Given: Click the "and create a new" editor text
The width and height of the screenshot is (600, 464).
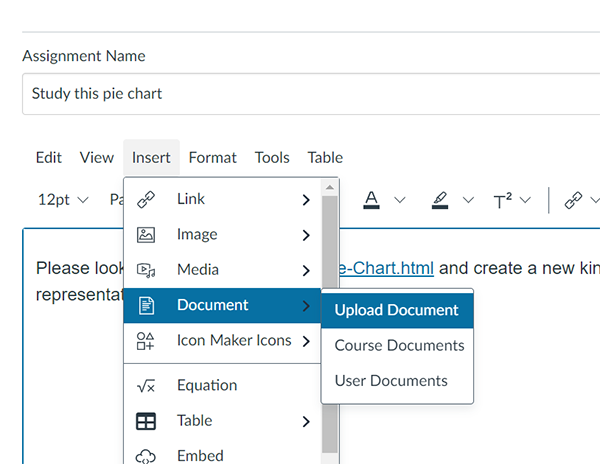Looking at the screenshot, I should point(507,268).
